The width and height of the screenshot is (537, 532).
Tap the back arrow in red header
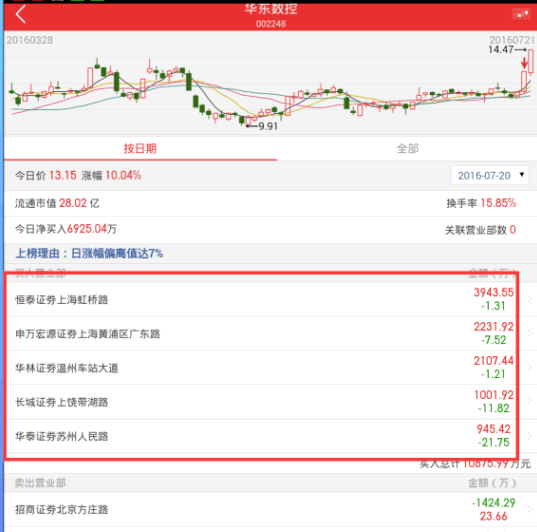[21, 14]
